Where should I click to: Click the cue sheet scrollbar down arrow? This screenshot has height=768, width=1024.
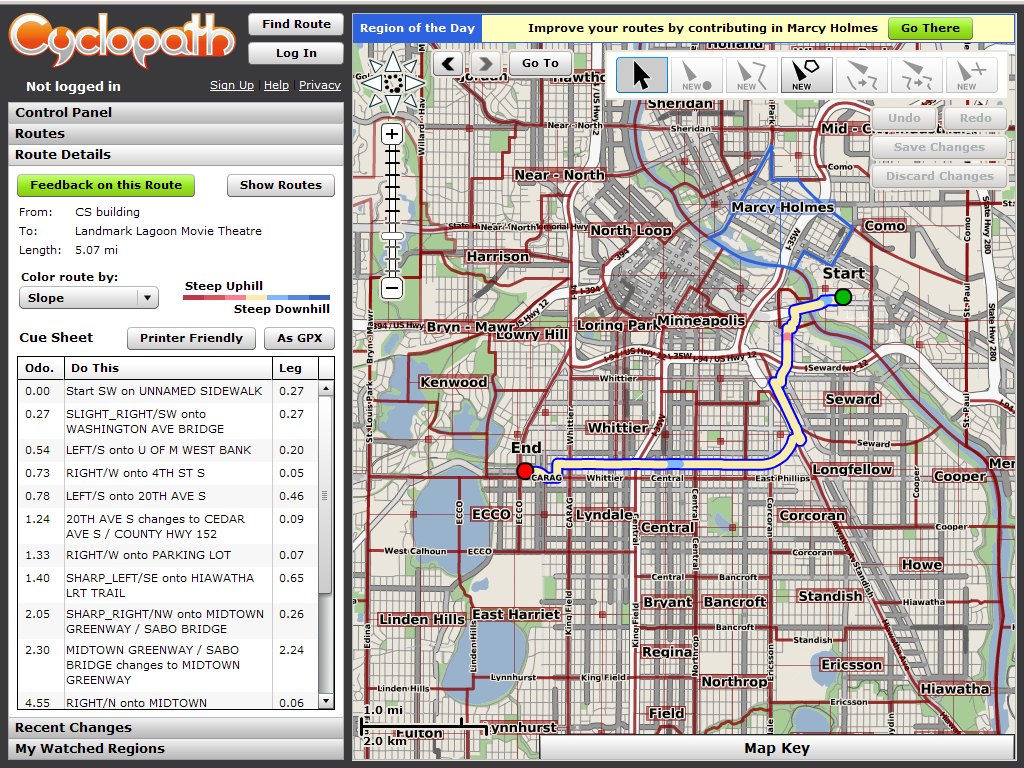[326, 701]
